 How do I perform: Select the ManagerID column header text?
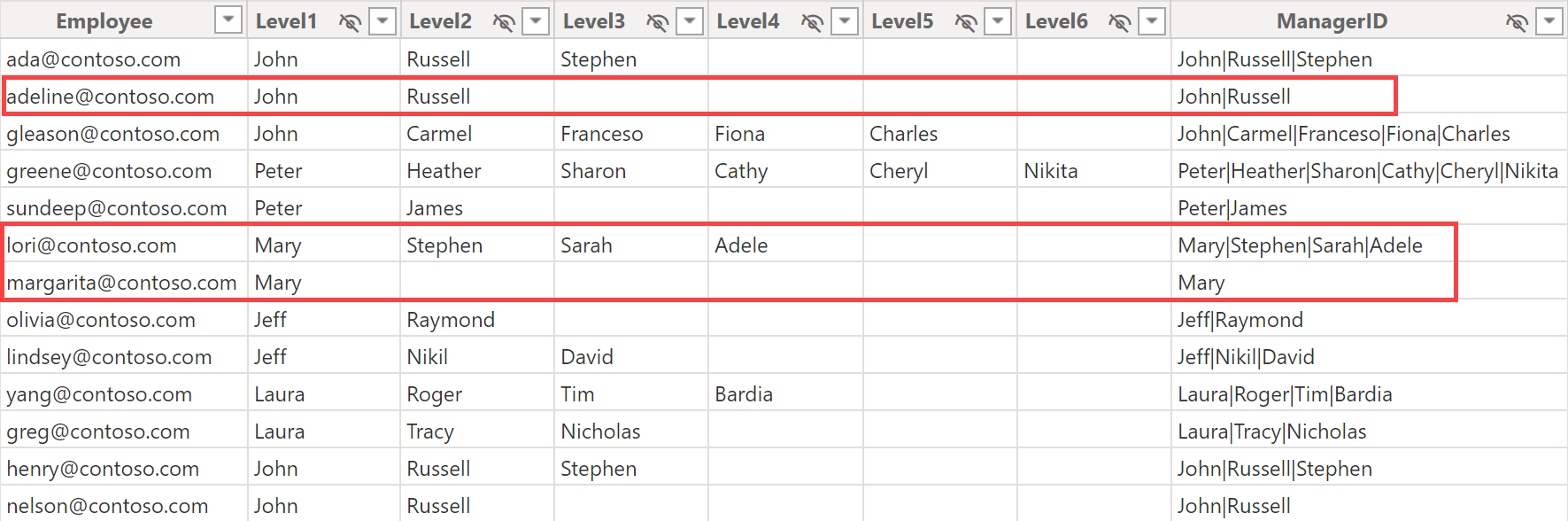1332,21
